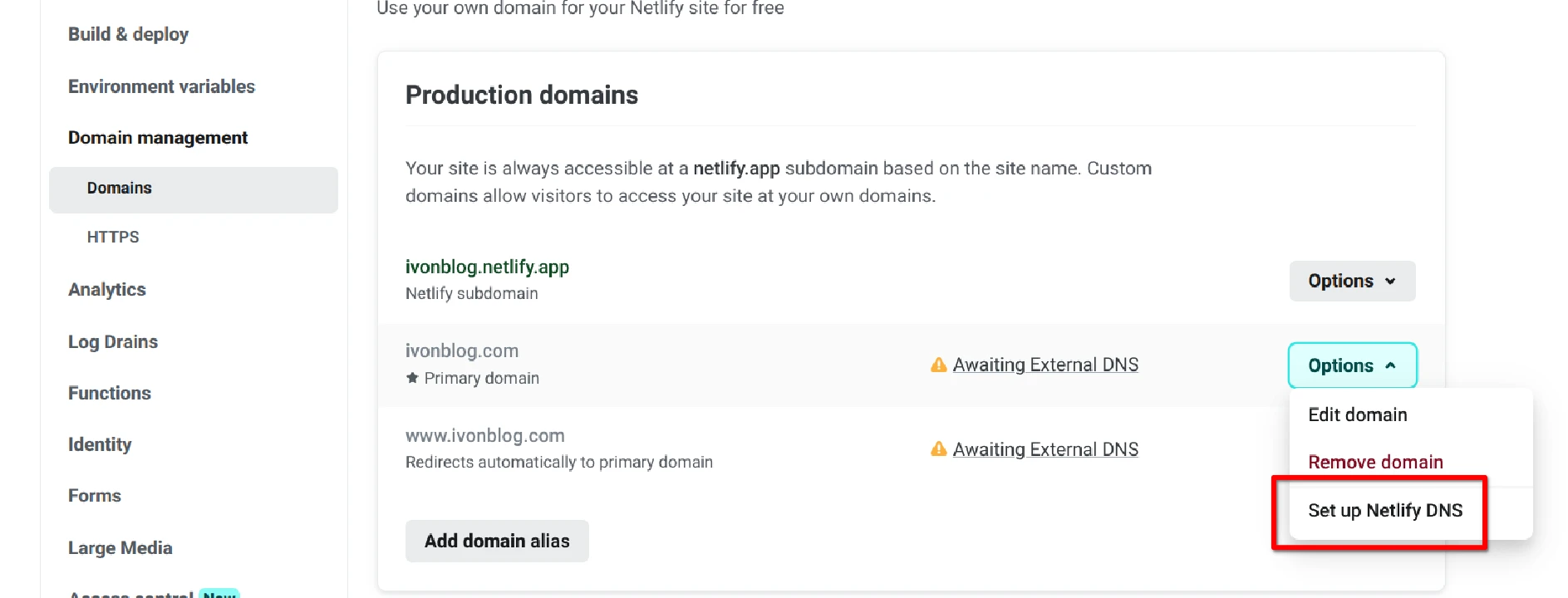Viewport: 1568px width, 598px height.
Task: Click warning icon beside www.ivonblog.com status
Action: 938,449
